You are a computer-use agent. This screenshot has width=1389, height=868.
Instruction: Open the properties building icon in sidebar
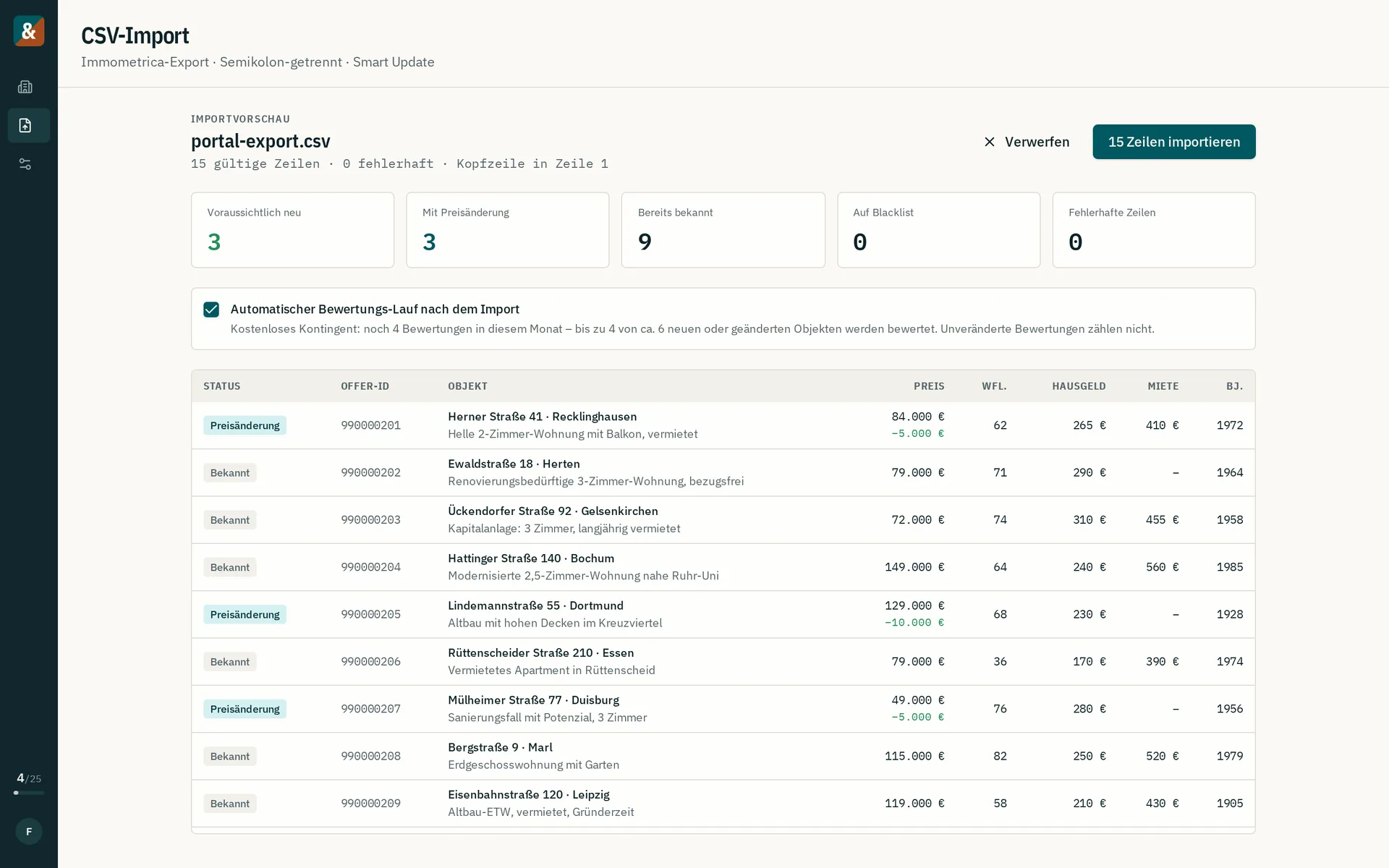point(25,87)
